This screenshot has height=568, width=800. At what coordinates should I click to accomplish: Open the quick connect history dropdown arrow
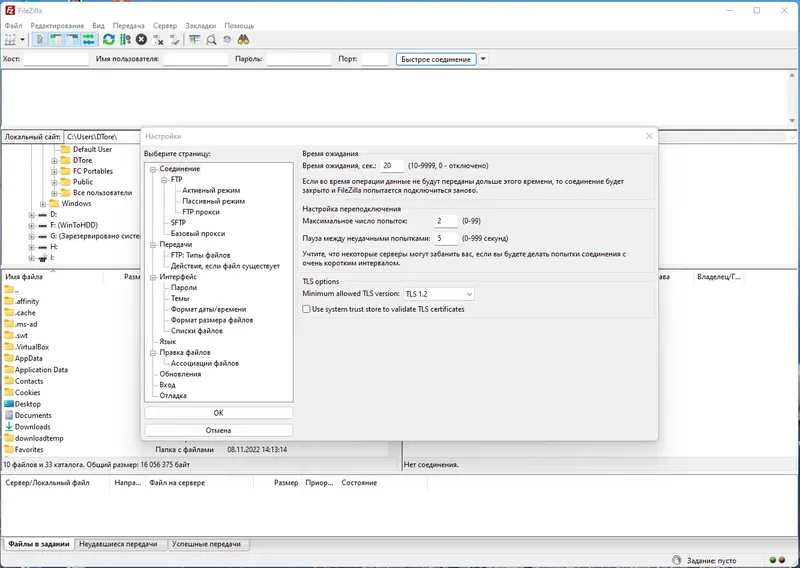484,59
